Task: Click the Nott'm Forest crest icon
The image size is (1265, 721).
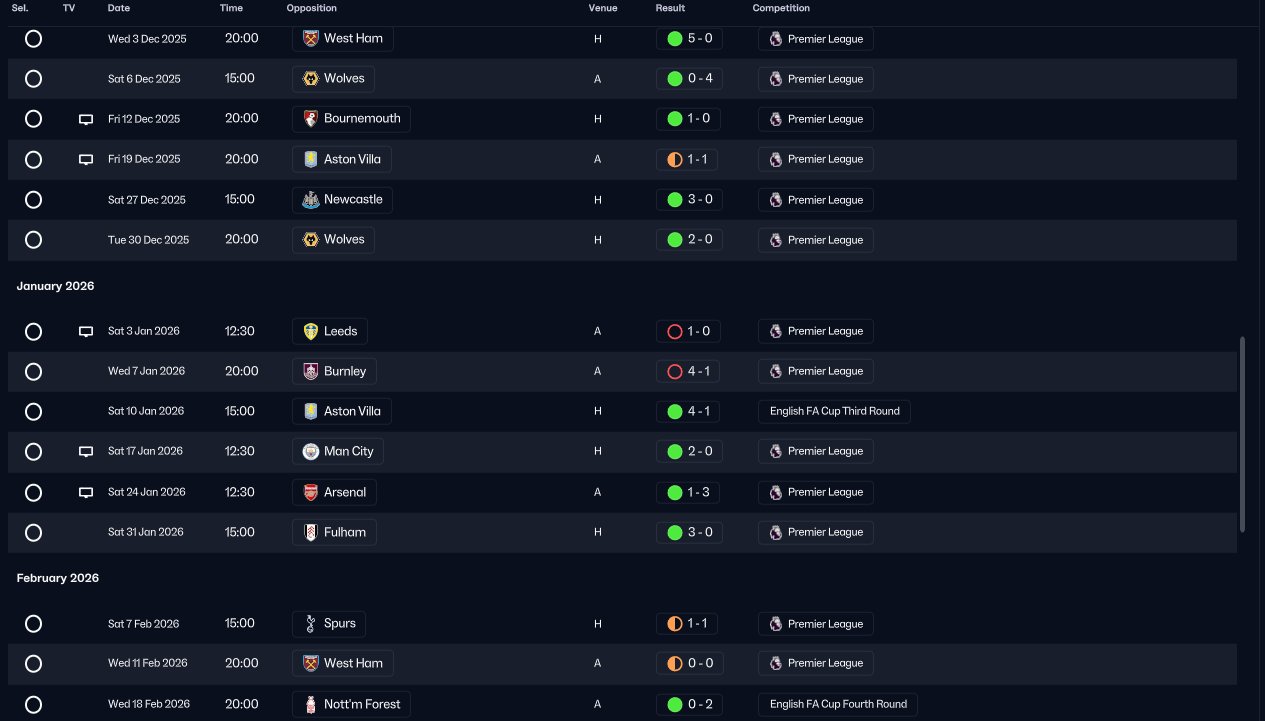Action: tap(311, 704)
